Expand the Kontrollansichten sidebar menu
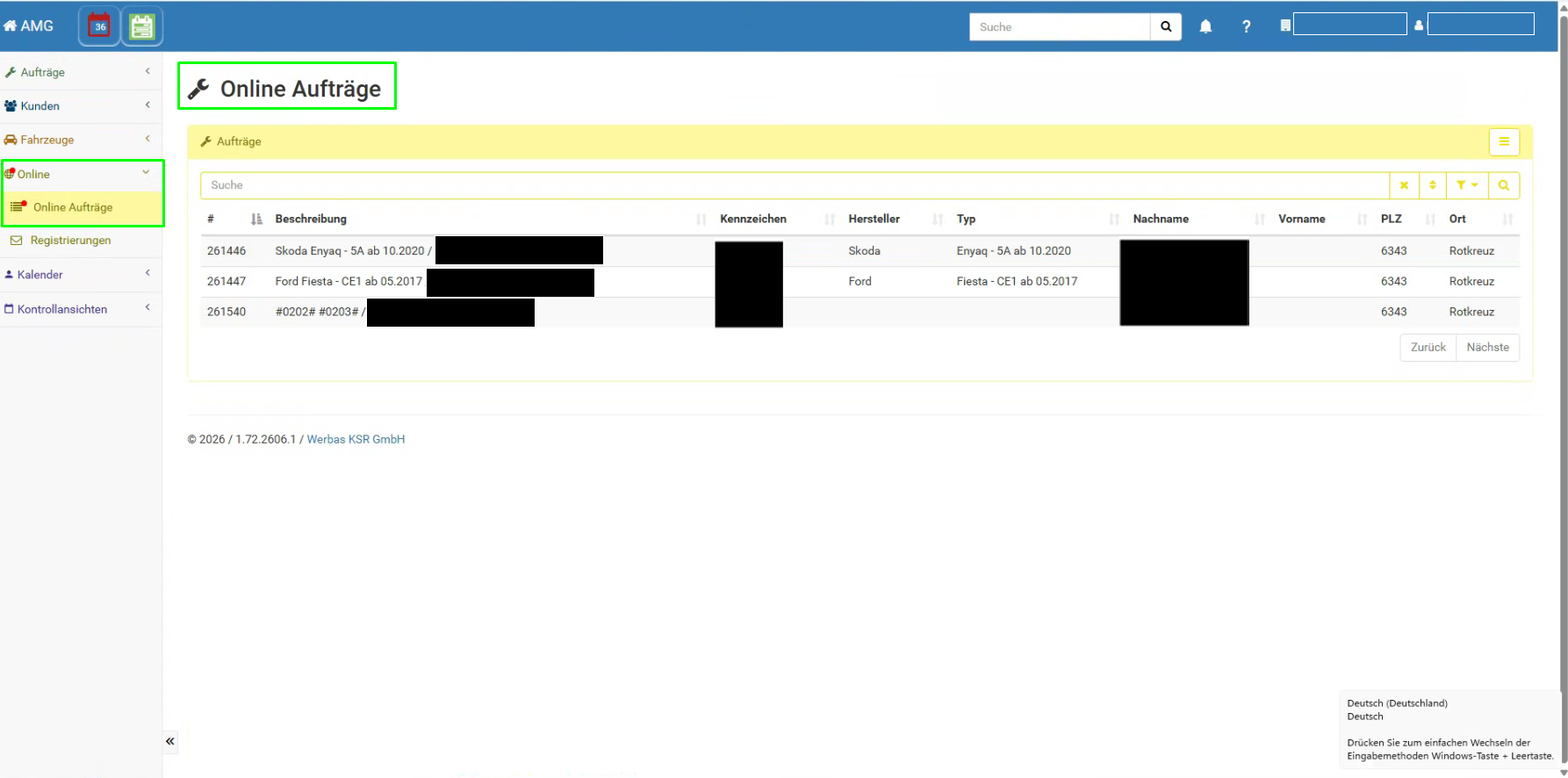This screenshot has height=778, width=1568. (x=81, y=309)
